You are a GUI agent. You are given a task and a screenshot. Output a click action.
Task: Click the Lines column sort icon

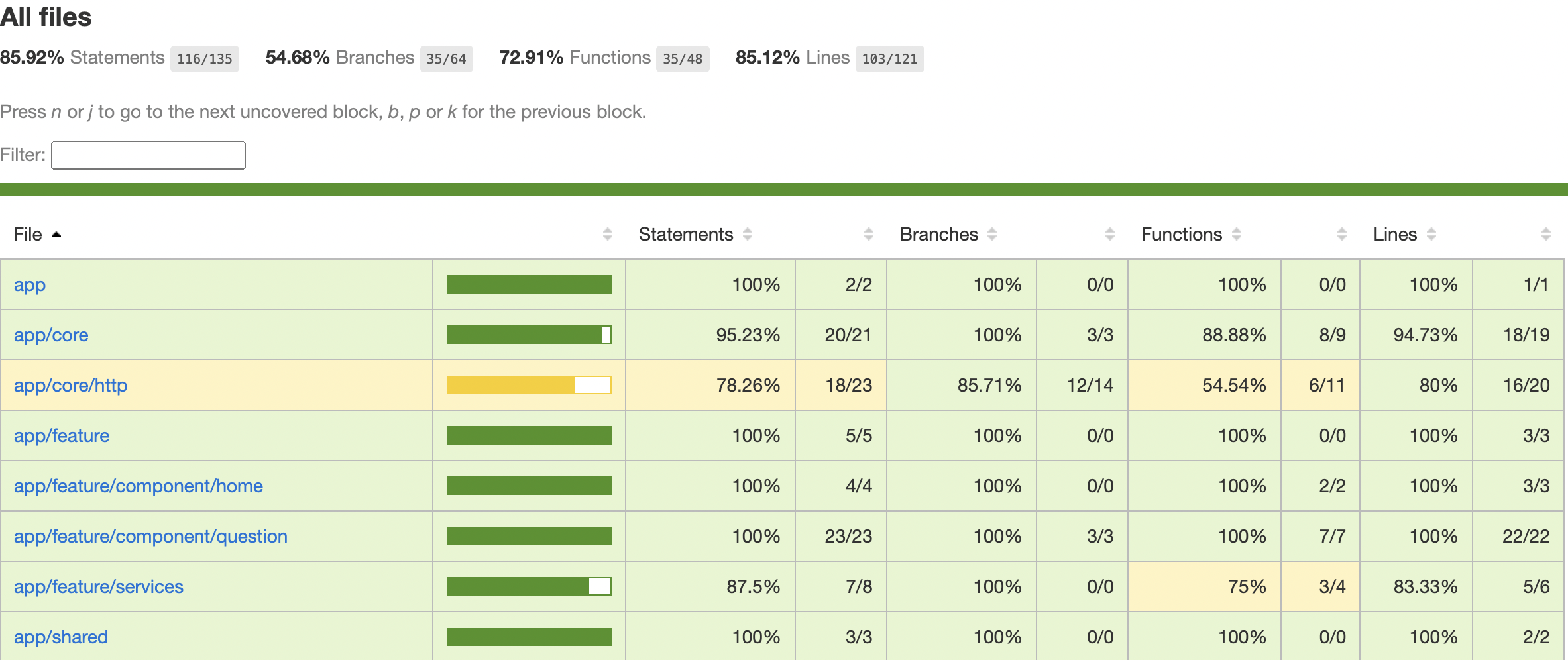click(x=1431, y=234)
